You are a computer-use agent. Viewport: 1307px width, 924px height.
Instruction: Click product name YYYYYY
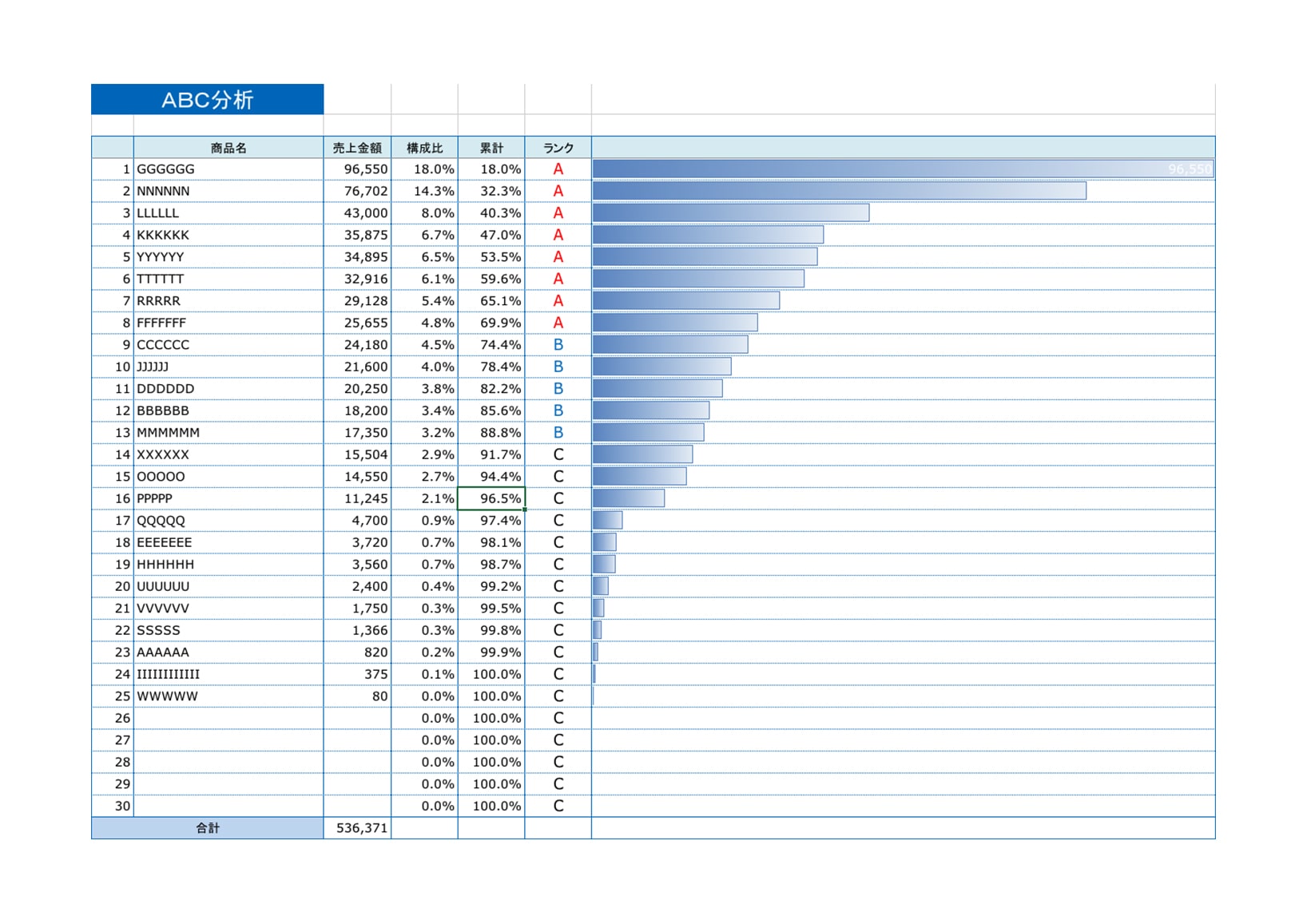160,257
